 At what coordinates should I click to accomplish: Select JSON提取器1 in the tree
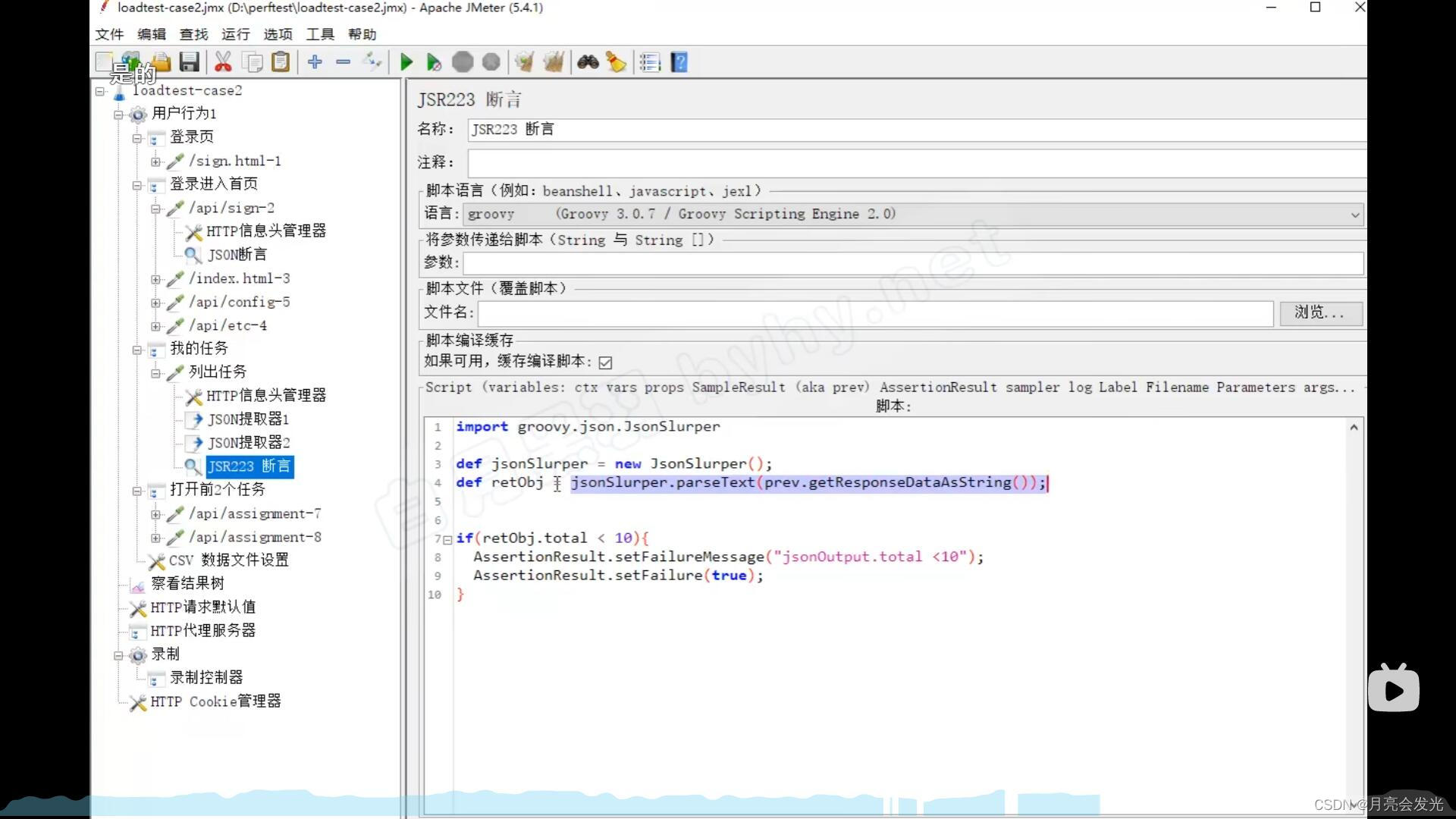(248, 419)
